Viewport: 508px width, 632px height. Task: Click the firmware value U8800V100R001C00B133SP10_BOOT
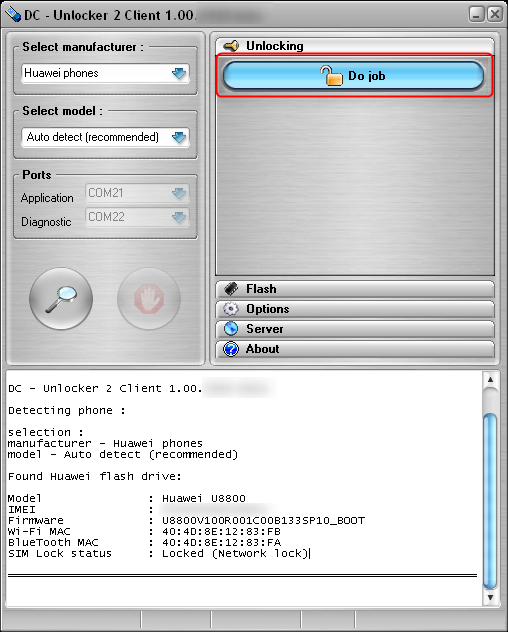pyautogui.click(x=263, y=521)
